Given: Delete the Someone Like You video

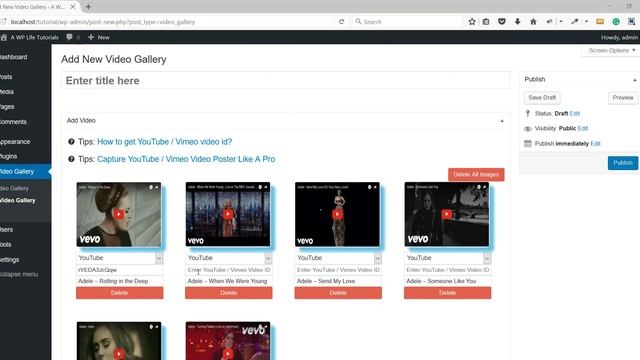Looking at the screenshot, I should click(447, 293).
